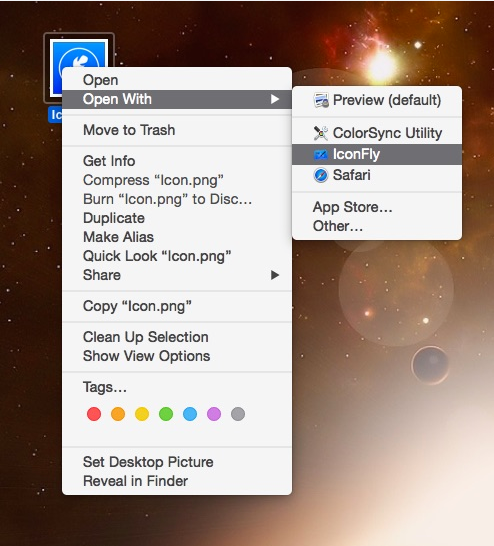Choose Other… in Open With submenu

tap(377, 226)
